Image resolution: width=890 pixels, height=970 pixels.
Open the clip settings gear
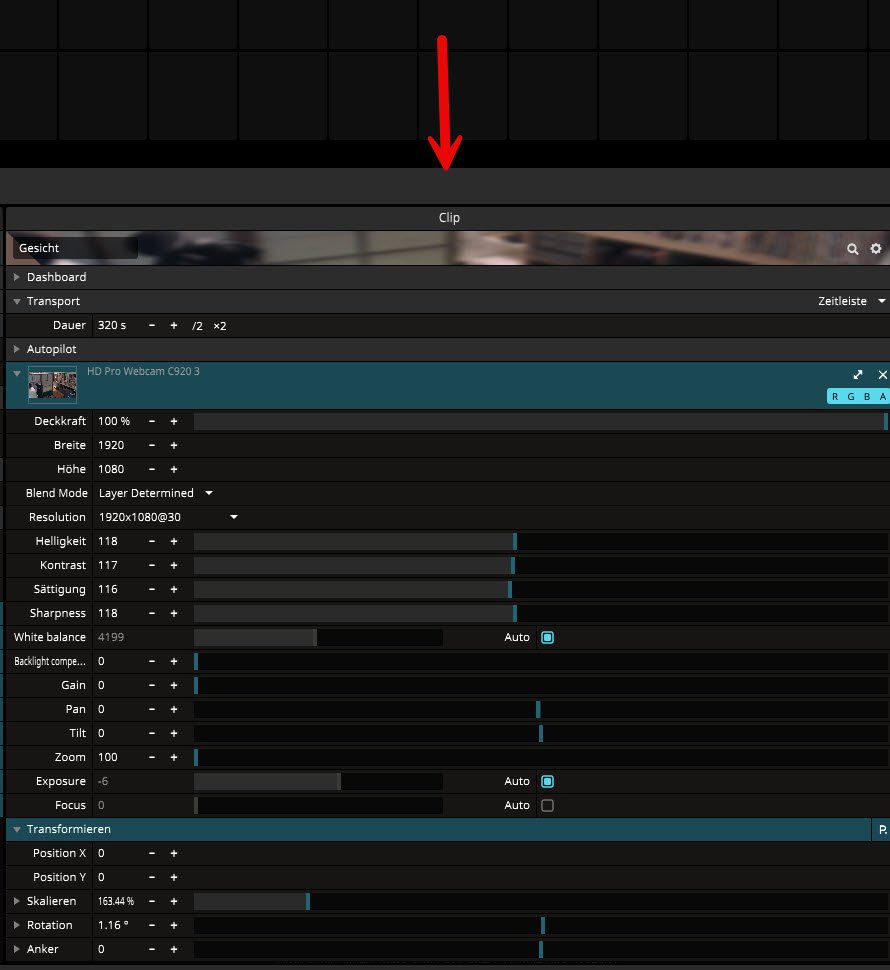coord(876,249)
